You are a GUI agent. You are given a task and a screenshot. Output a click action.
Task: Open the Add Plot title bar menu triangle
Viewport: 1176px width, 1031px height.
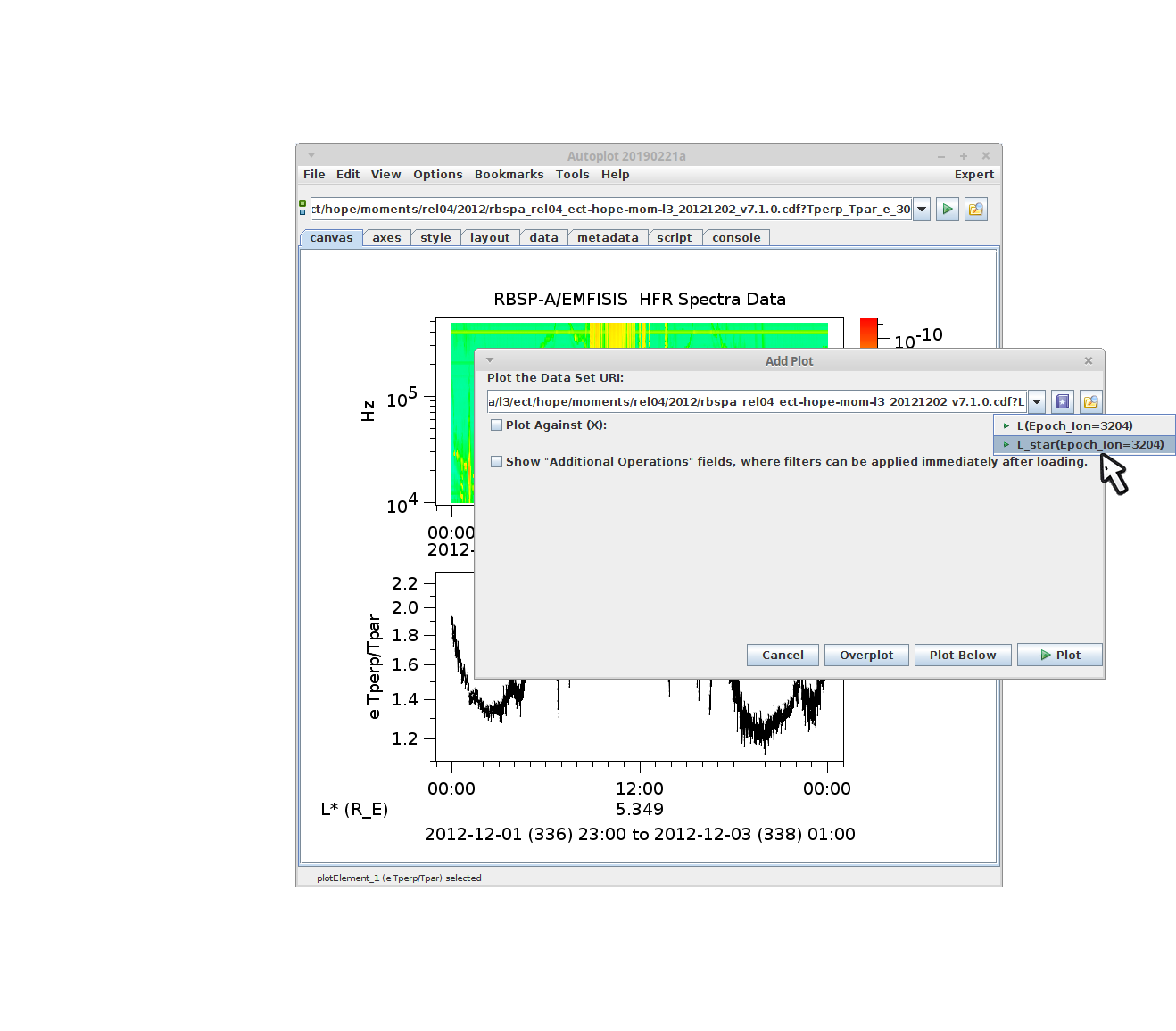[x=490, y=360]
